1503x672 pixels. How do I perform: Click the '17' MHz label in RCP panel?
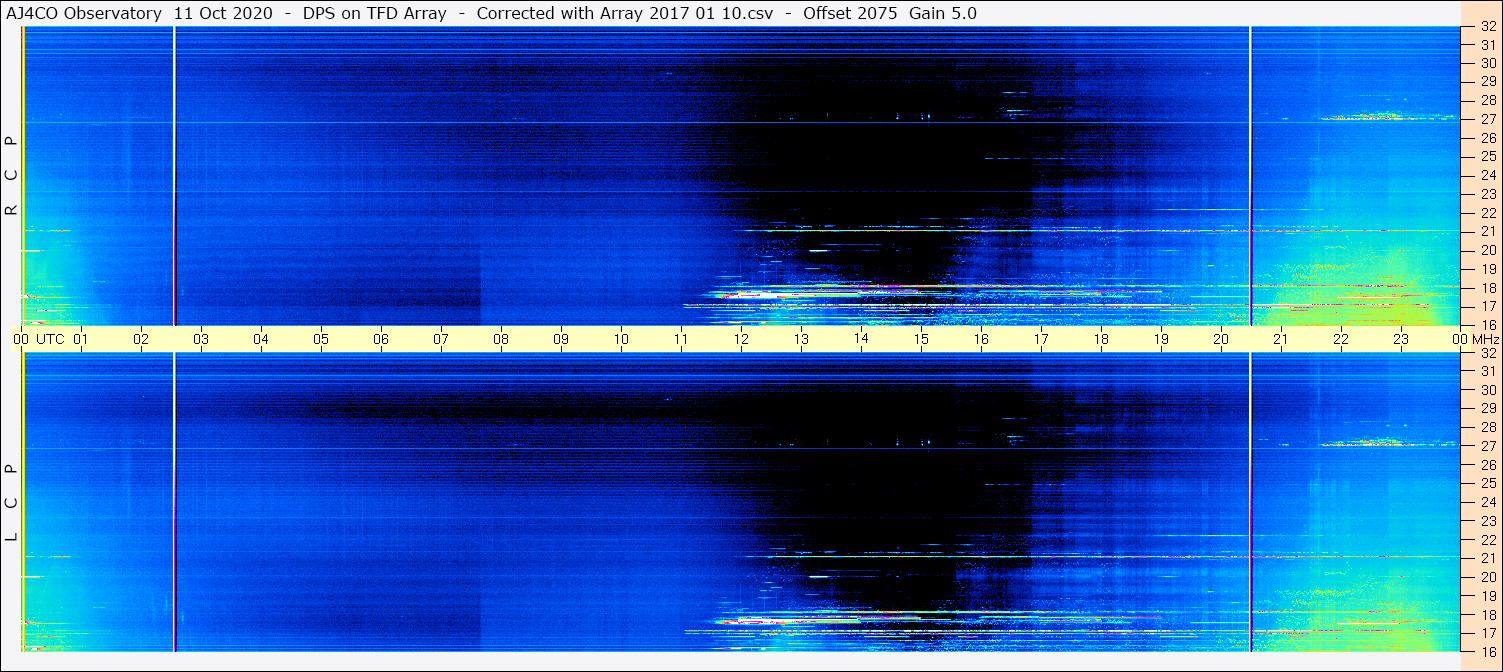[x=1487, y=306]
